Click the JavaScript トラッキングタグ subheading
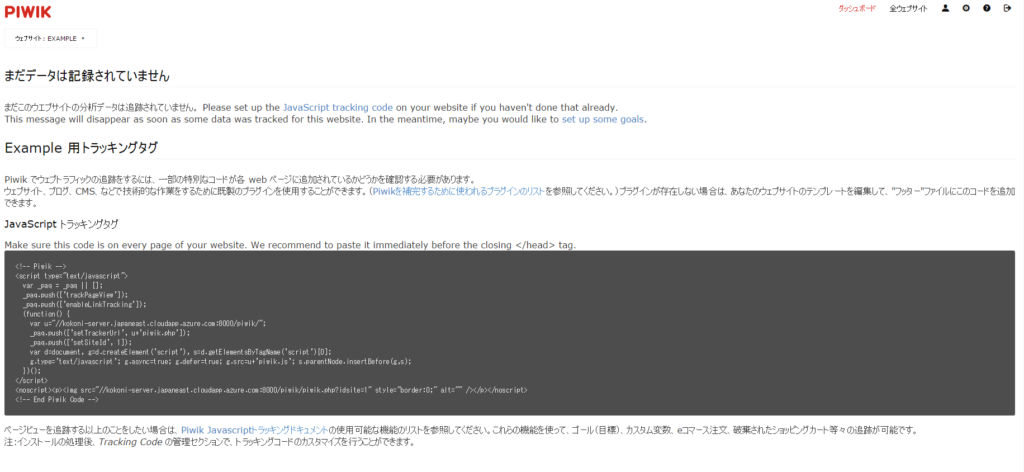 61,224
